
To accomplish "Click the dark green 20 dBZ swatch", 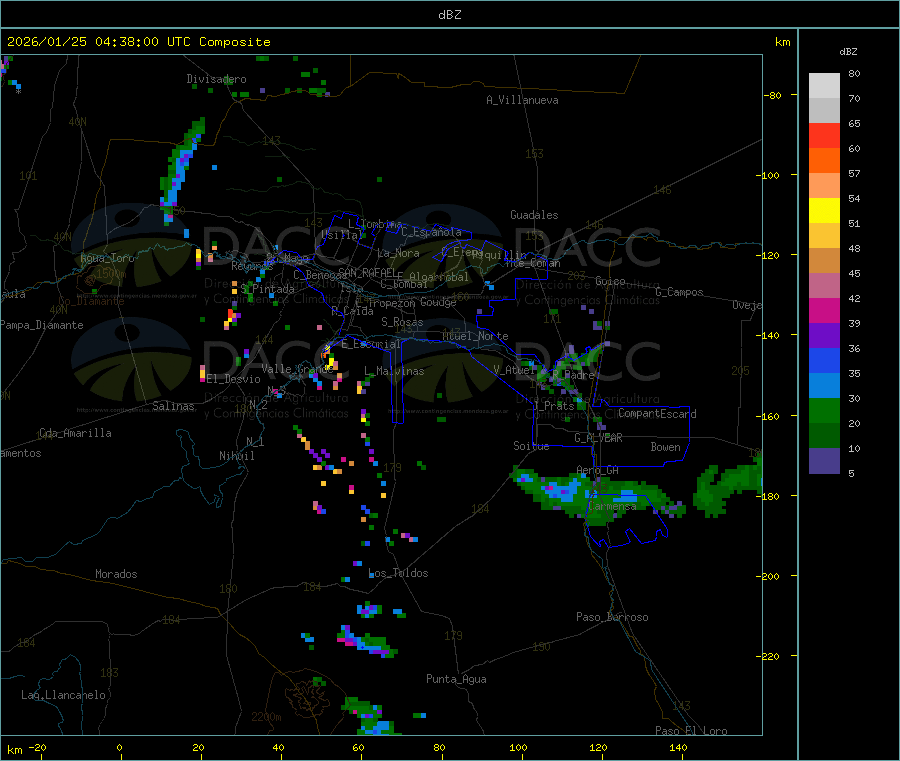I will (x=824, y=436).
